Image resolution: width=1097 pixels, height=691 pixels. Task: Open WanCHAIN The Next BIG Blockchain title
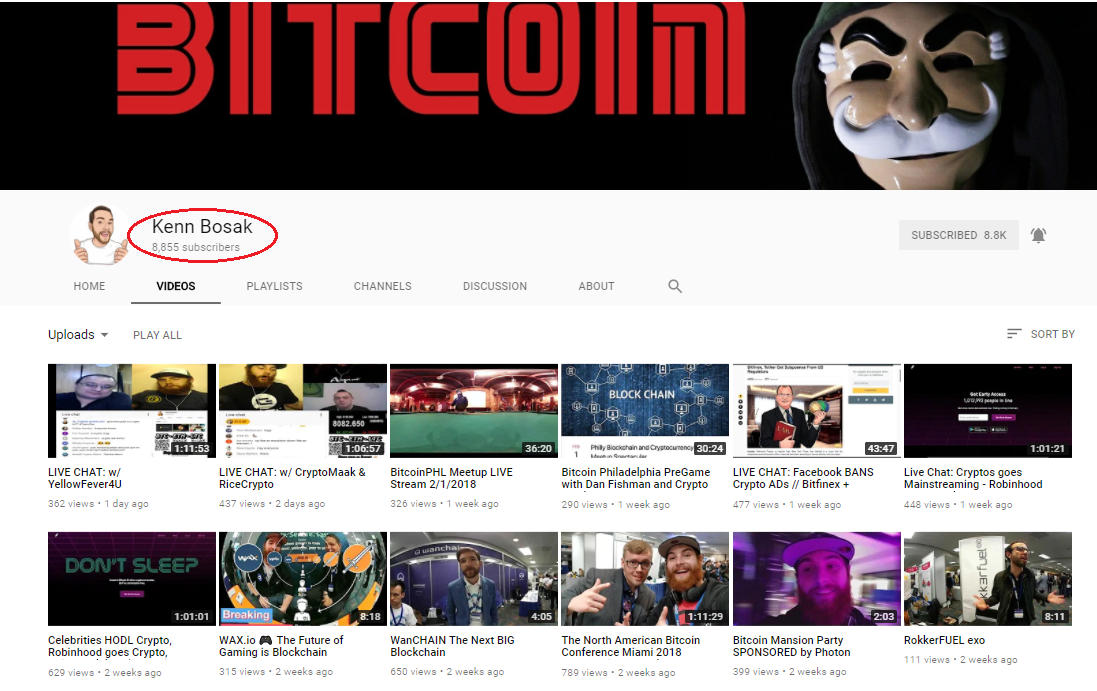(452, 646)
